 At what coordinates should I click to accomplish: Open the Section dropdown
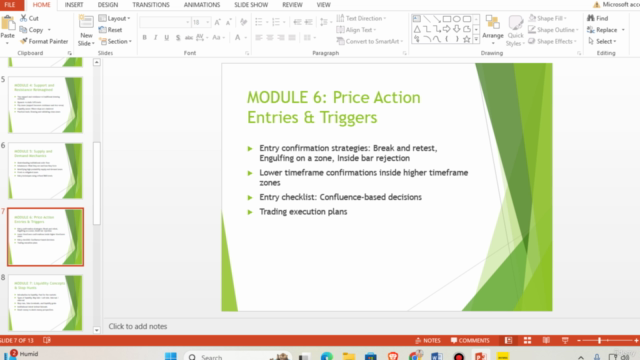click(x=116, y=41)
